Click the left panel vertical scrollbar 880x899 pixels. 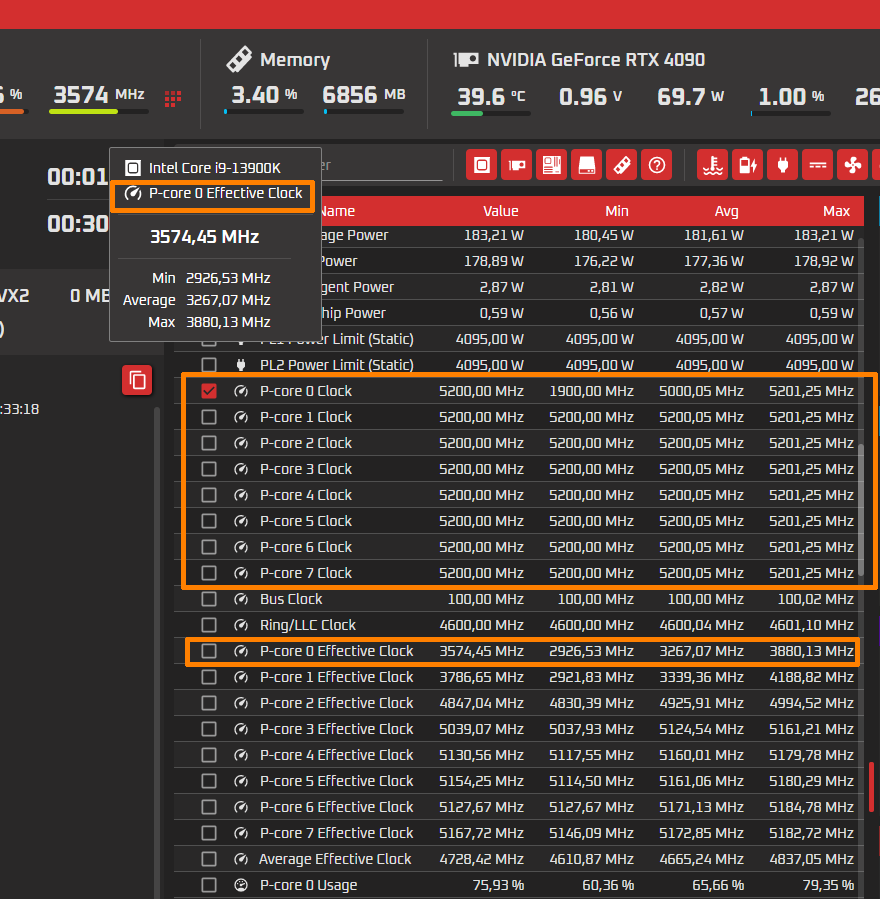coord(157,652)
